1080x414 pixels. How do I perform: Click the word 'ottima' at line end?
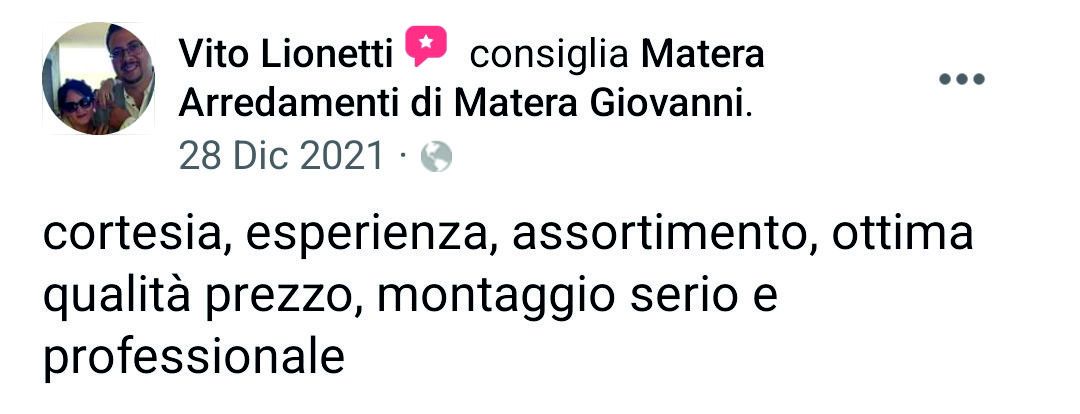(902, 234)
